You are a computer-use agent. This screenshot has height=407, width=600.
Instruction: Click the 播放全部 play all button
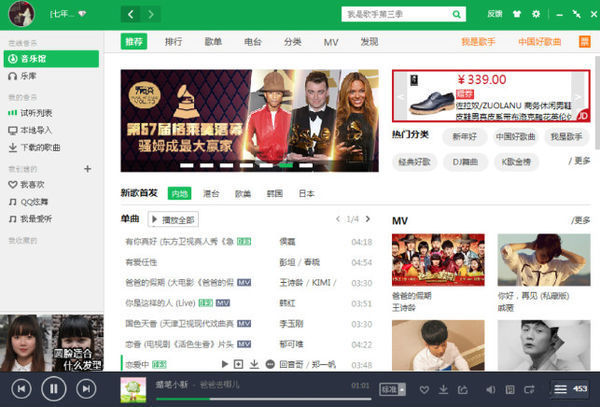[x=173, y=220]
